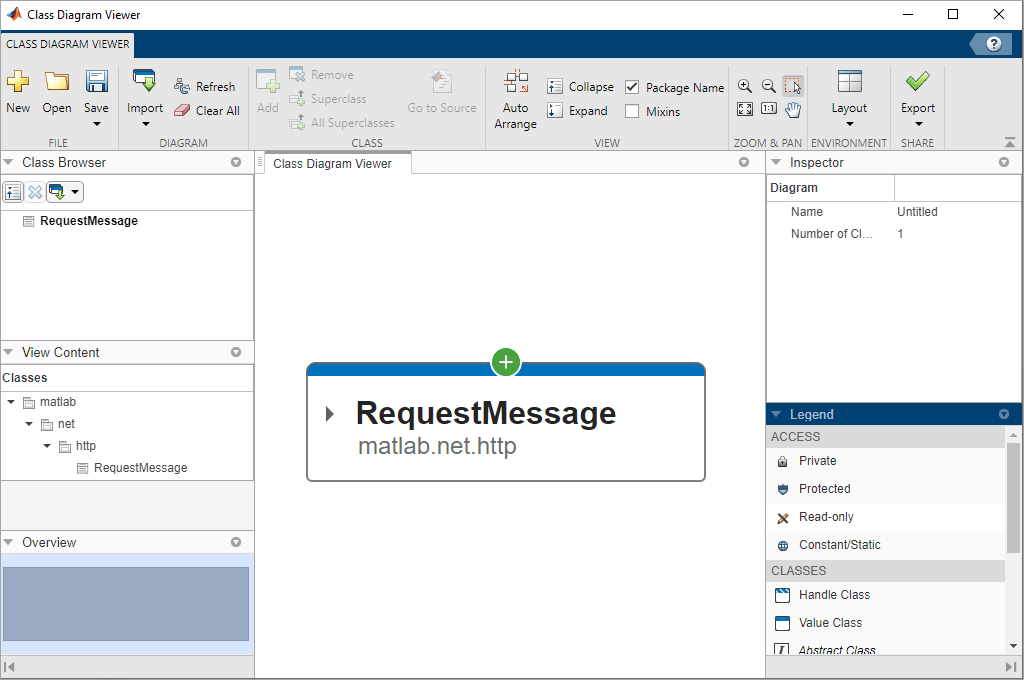Select the Zoom Out magnifier icon
Image resolution: width=1024 pixels, height=680 pixels.
tap(768, 86)
